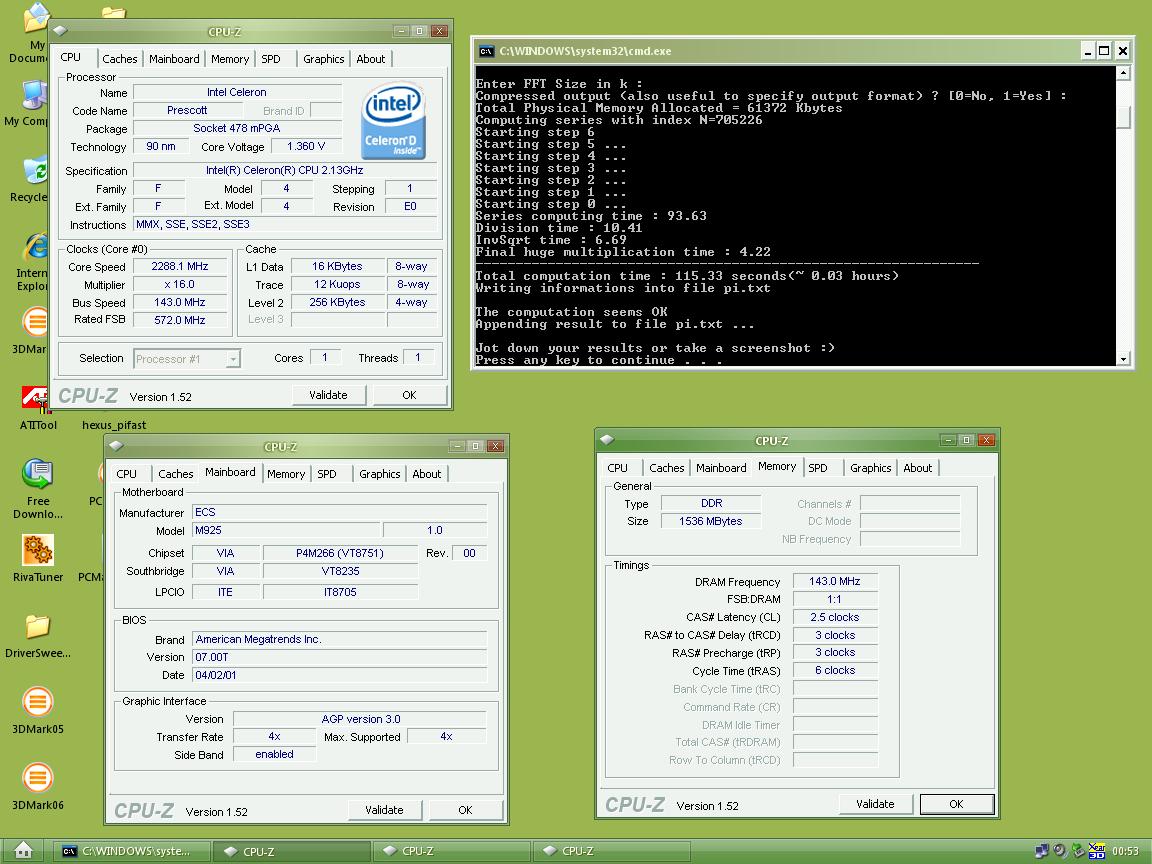The width and height of the screenshot is (1152, 864).
Task: Click the CAS# Latency 2.5 clocks value
Action: pyautogui.click(x=835, y=617)
